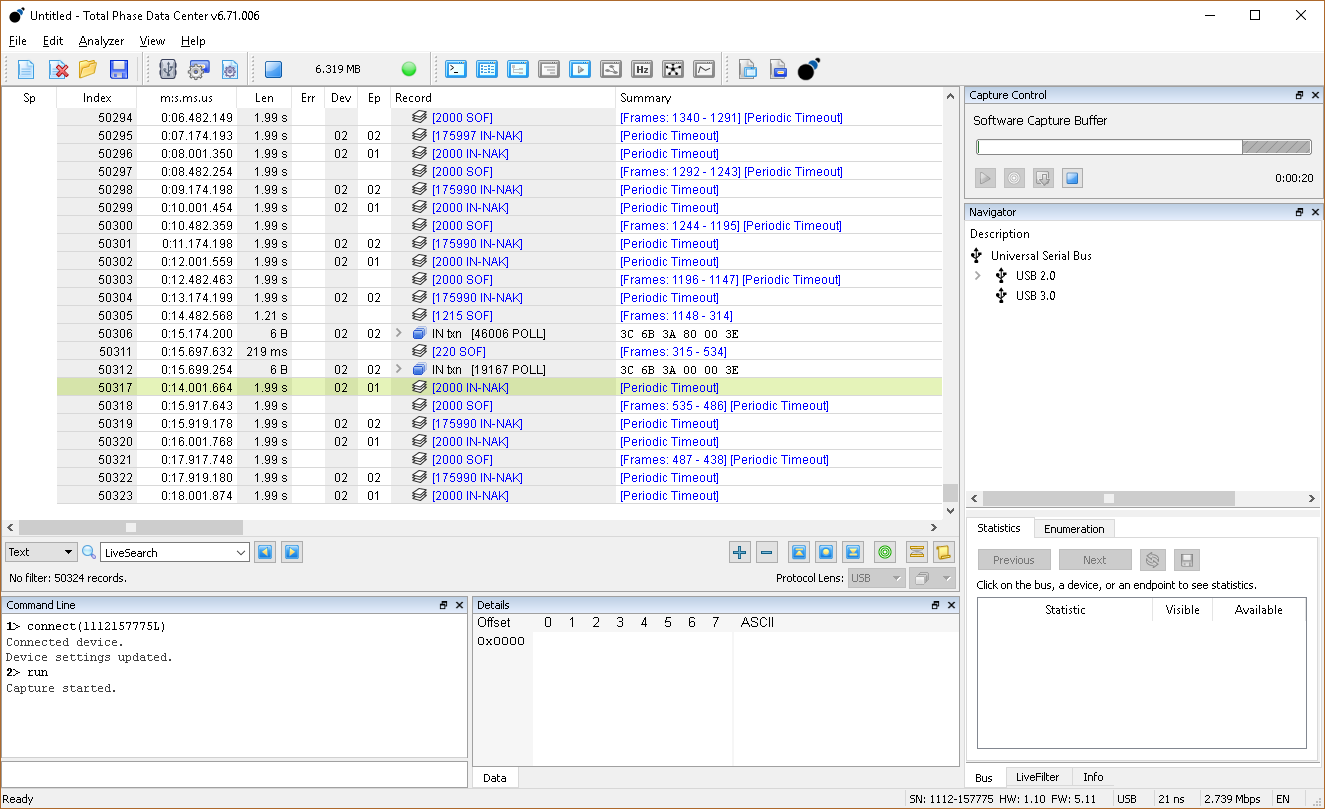Click the New Capture document icon
1325x809 pixels.
[x=27, y=69]
